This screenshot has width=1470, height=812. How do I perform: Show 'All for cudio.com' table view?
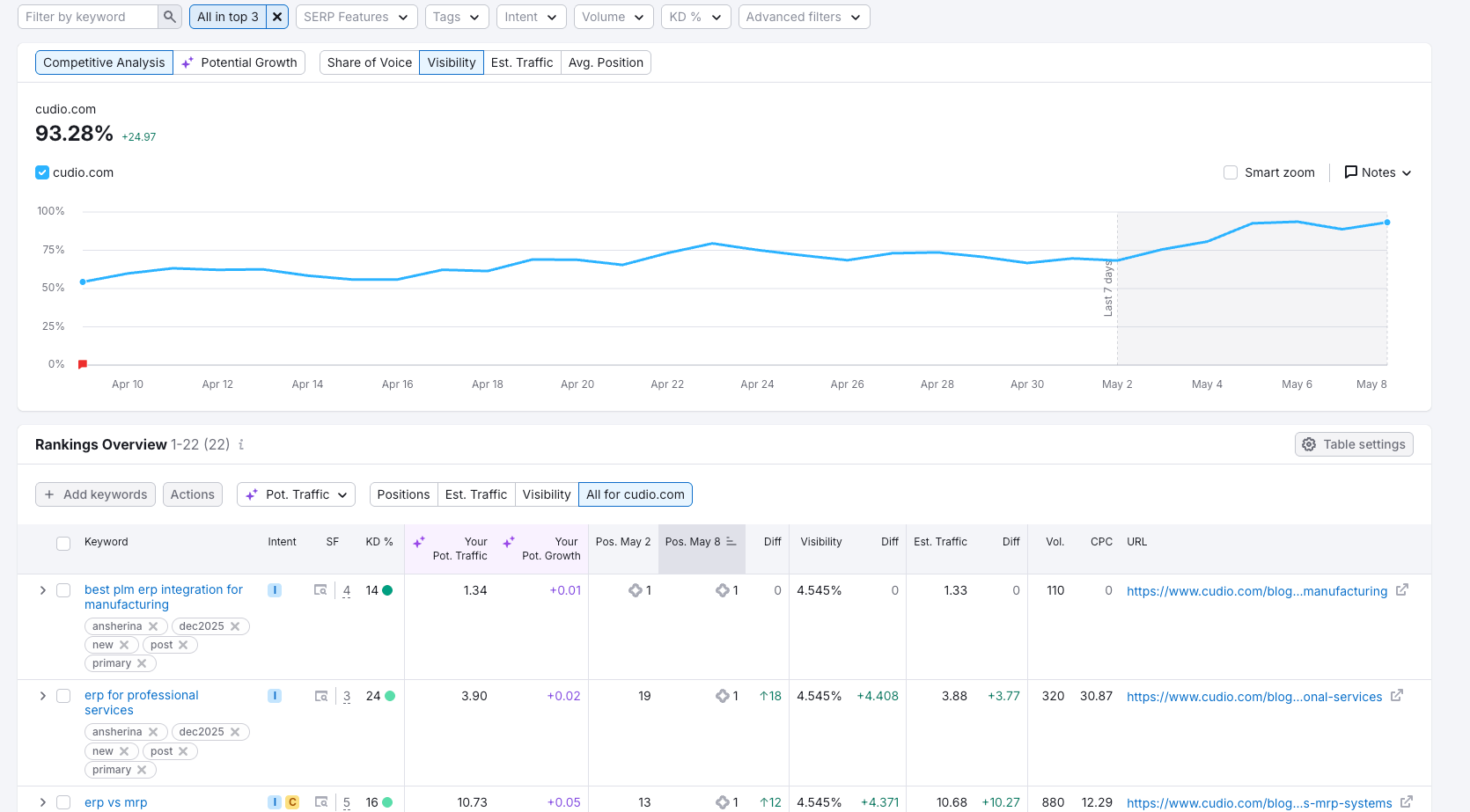(x=636, y=494)
